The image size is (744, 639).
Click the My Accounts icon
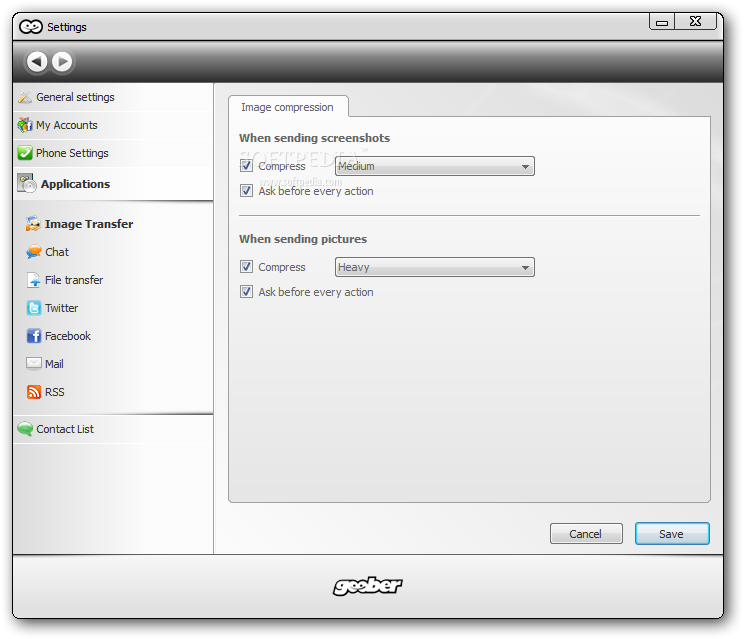pos(25,125)
